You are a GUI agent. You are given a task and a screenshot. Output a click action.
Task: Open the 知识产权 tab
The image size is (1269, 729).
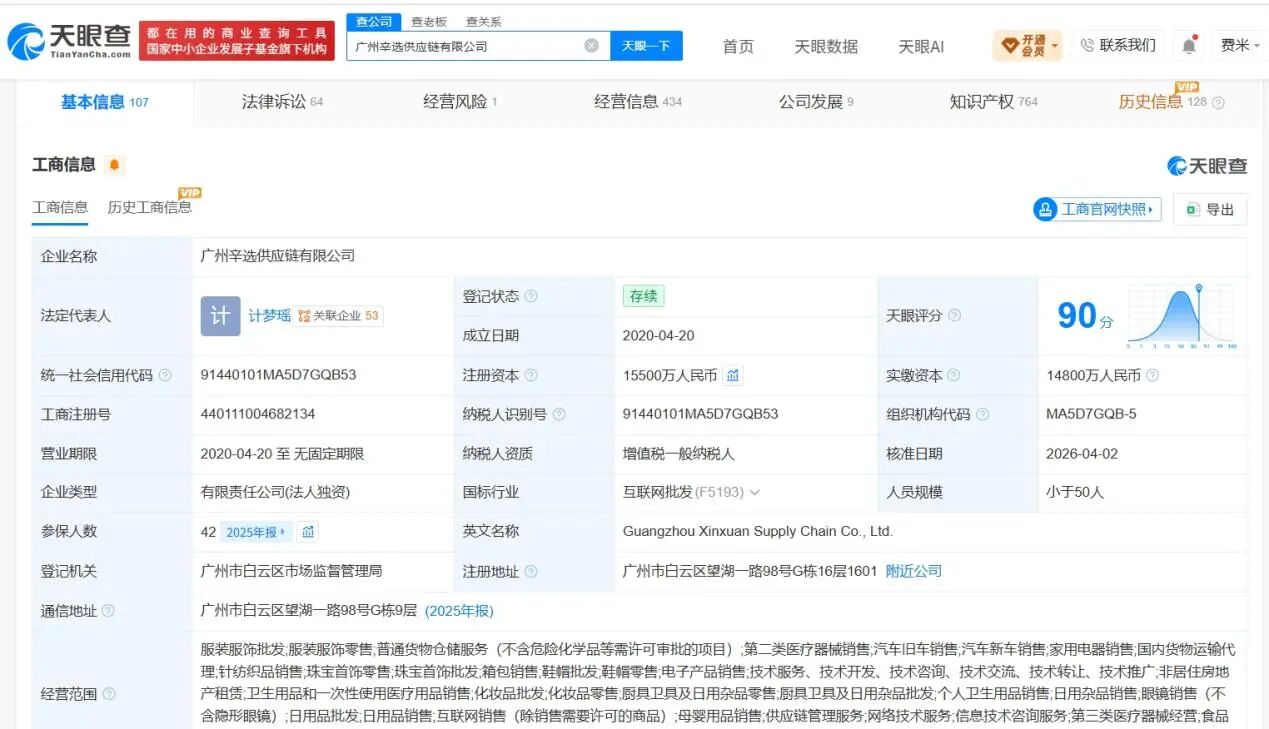click(x=994, y=102)
